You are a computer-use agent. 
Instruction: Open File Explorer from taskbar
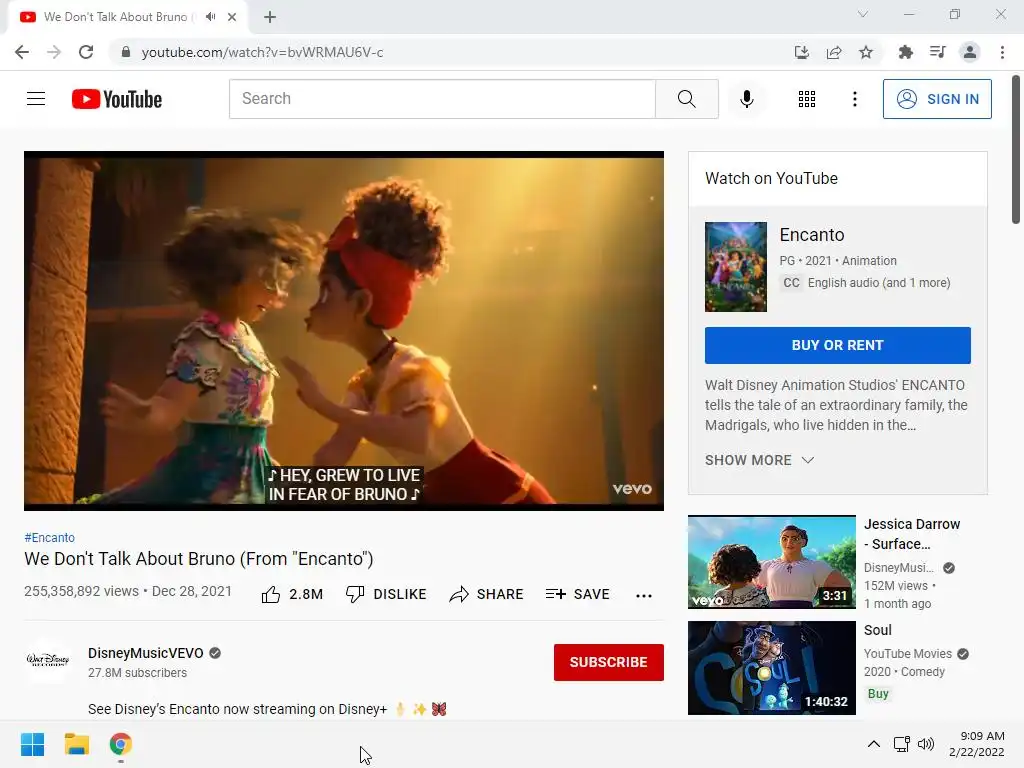(x=76, y=744)
